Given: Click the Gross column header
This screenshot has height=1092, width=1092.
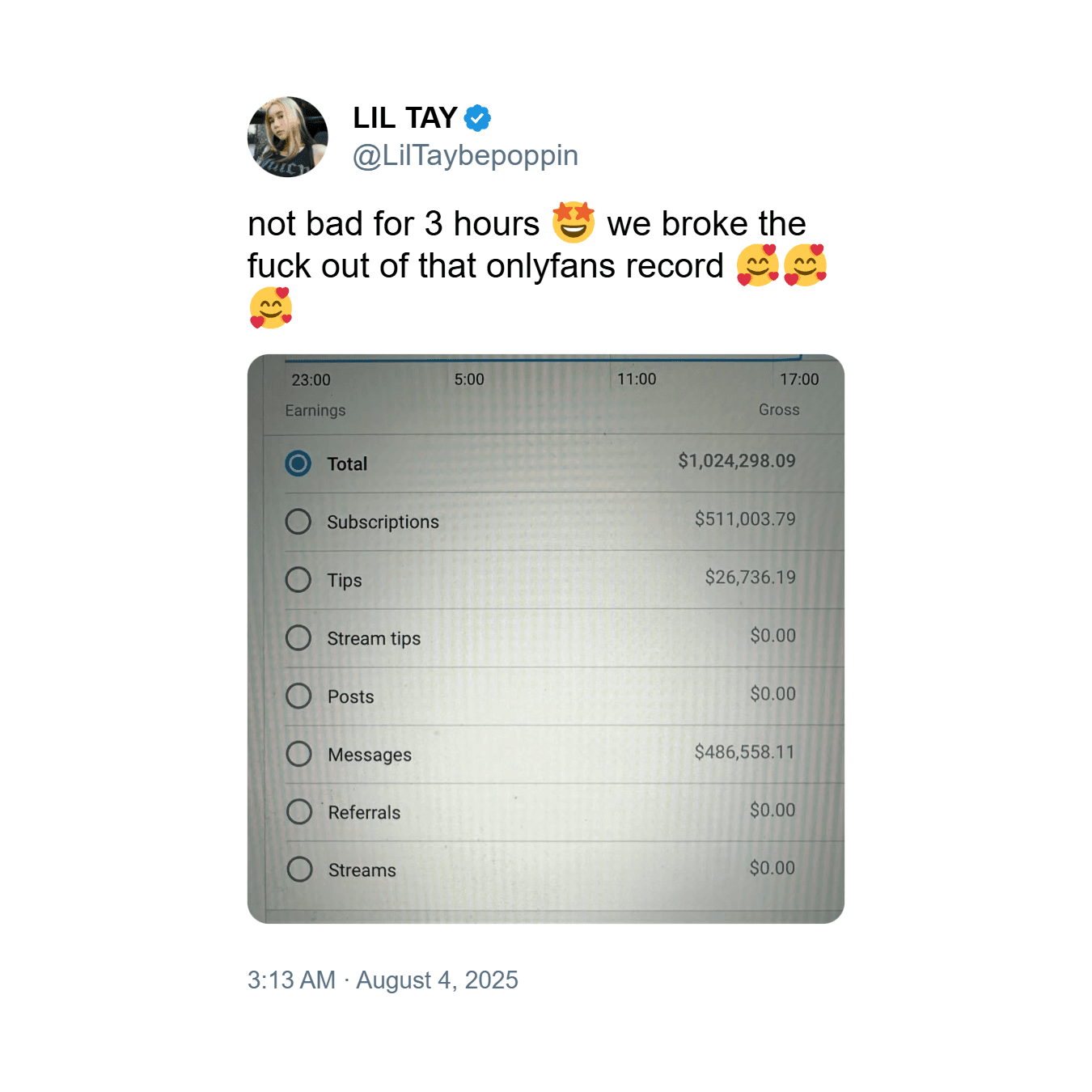Looking at the screenshot, I should click(779, 410).
